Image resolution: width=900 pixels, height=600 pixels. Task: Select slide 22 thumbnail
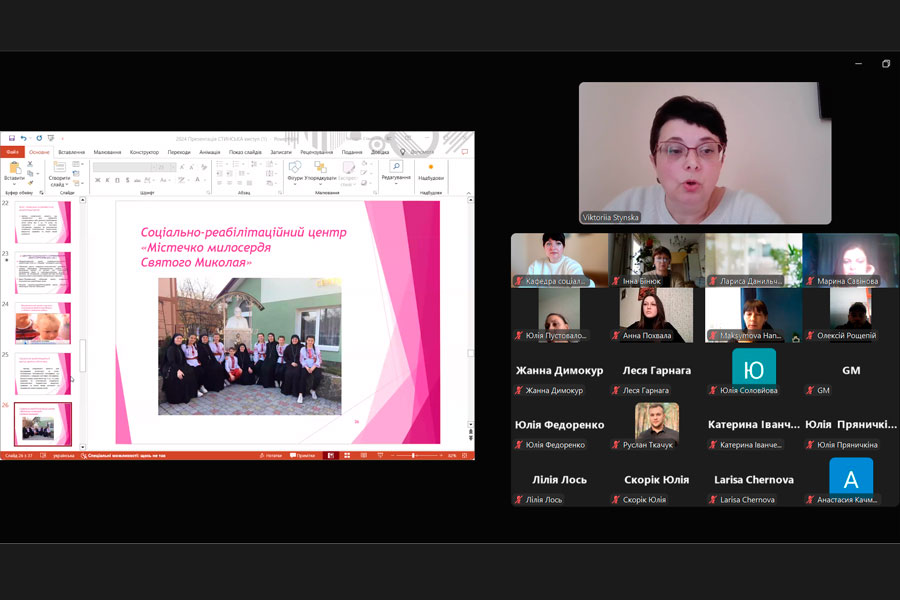pyautogui.click(x=42, y=222)
